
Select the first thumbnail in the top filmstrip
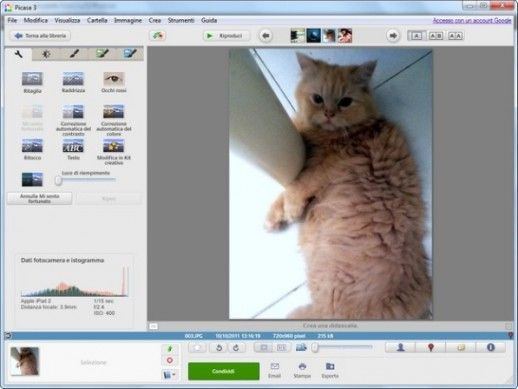coord(297,36)
